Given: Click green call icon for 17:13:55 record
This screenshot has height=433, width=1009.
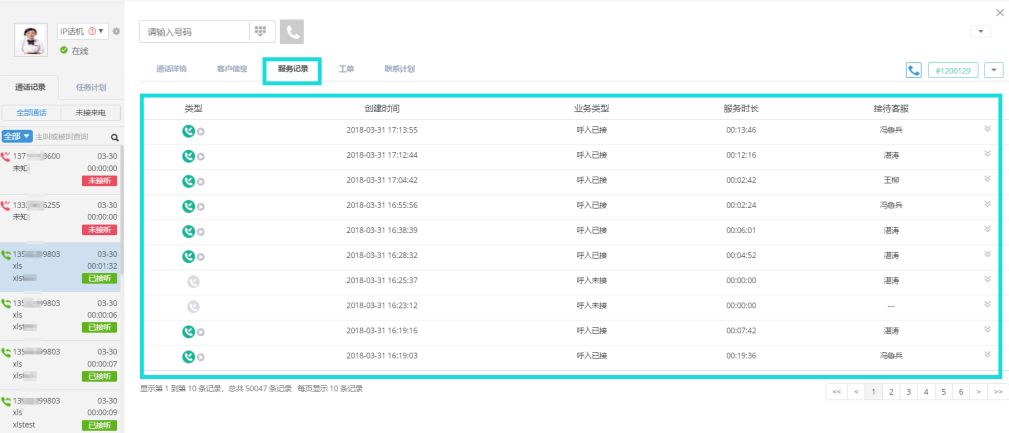Looking at the screenshot, I should point(188,131).
